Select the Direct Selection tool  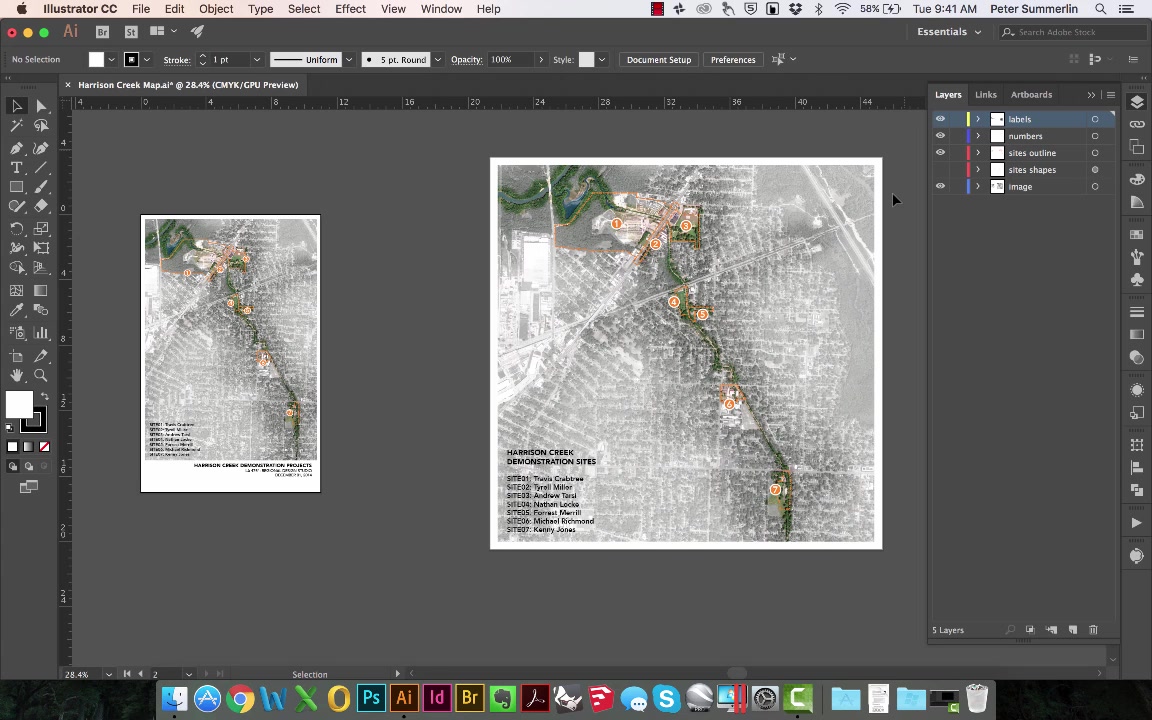click(x=41, y=106)
